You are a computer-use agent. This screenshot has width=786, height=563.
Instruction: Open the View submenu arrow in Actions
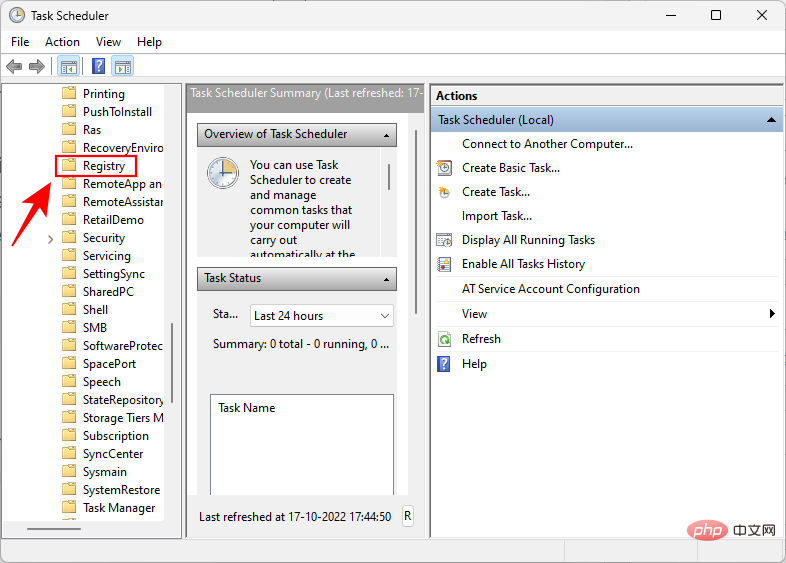tap(772, 314)
